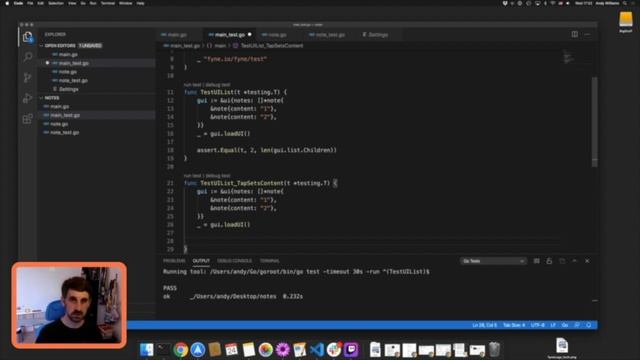This screenshot has width=640, height=360.
Task: Click run test above TestUIList_TapSetsContent
Action: [x=192, y=176]
